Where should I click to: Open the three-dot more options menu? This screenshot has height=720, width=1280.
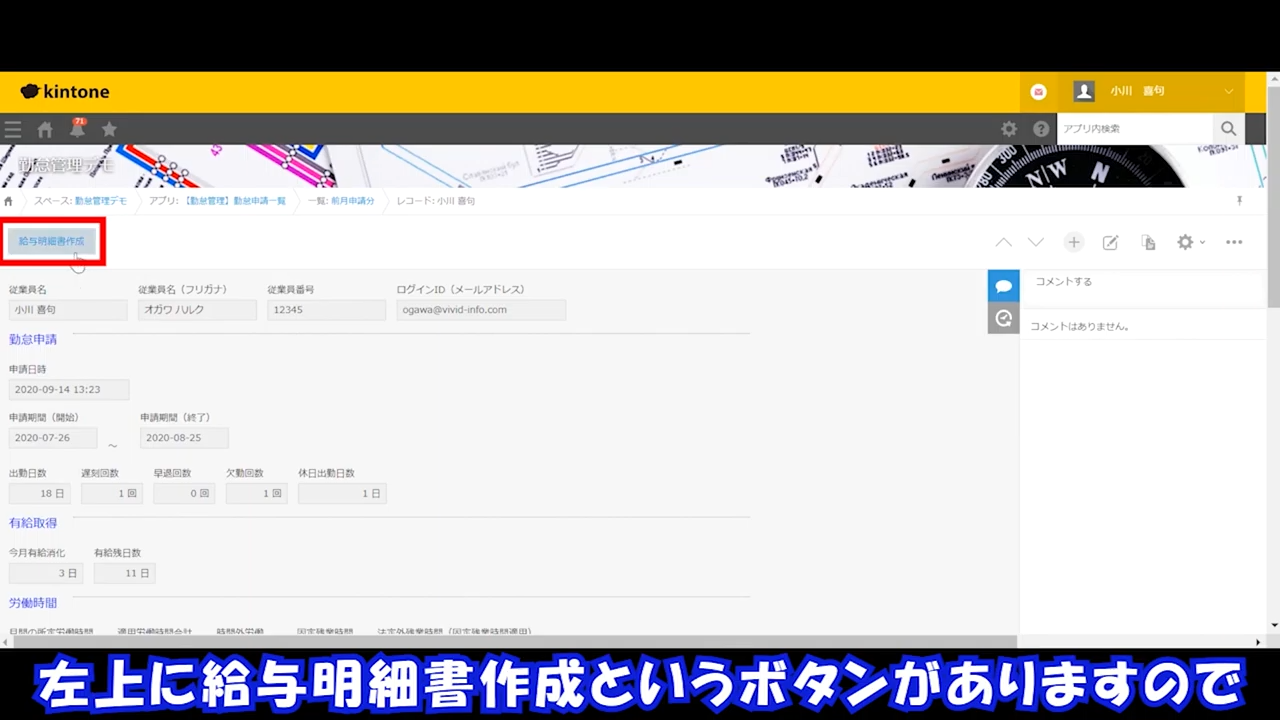pos(1234,242)
